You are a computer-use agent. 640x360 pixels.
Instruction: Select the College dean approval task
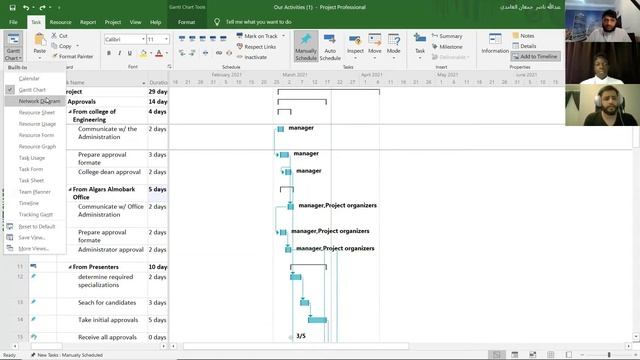point(109,172)
